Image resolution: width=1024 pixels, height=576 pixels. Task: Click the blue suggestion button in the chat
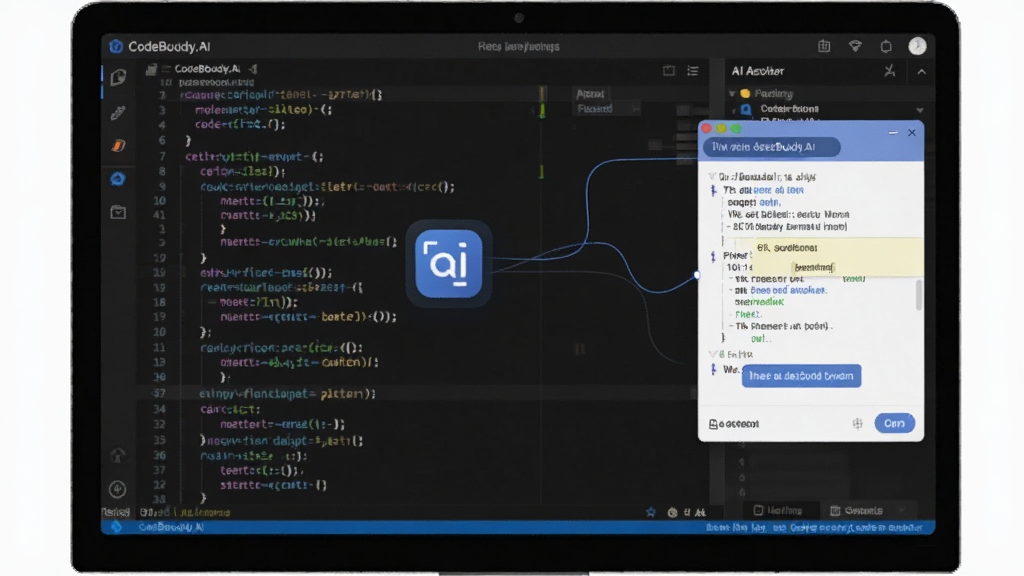[801, 376]
